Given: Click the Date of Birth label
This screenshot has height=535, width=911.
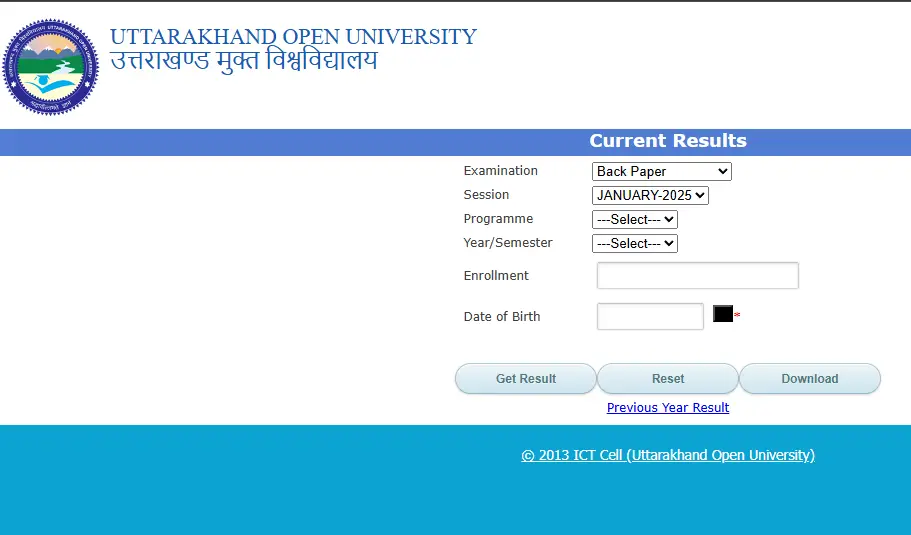Looking at the screenshot, I should (x=502, y=317).
